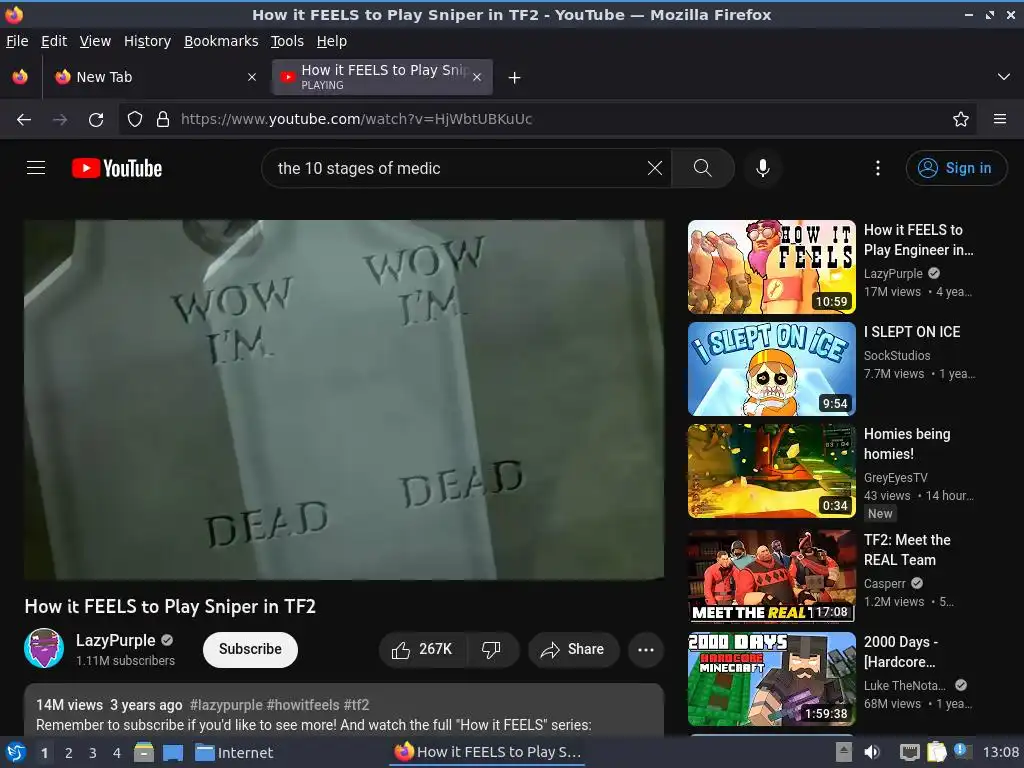Bookmark this page with the star

point(961,120)
